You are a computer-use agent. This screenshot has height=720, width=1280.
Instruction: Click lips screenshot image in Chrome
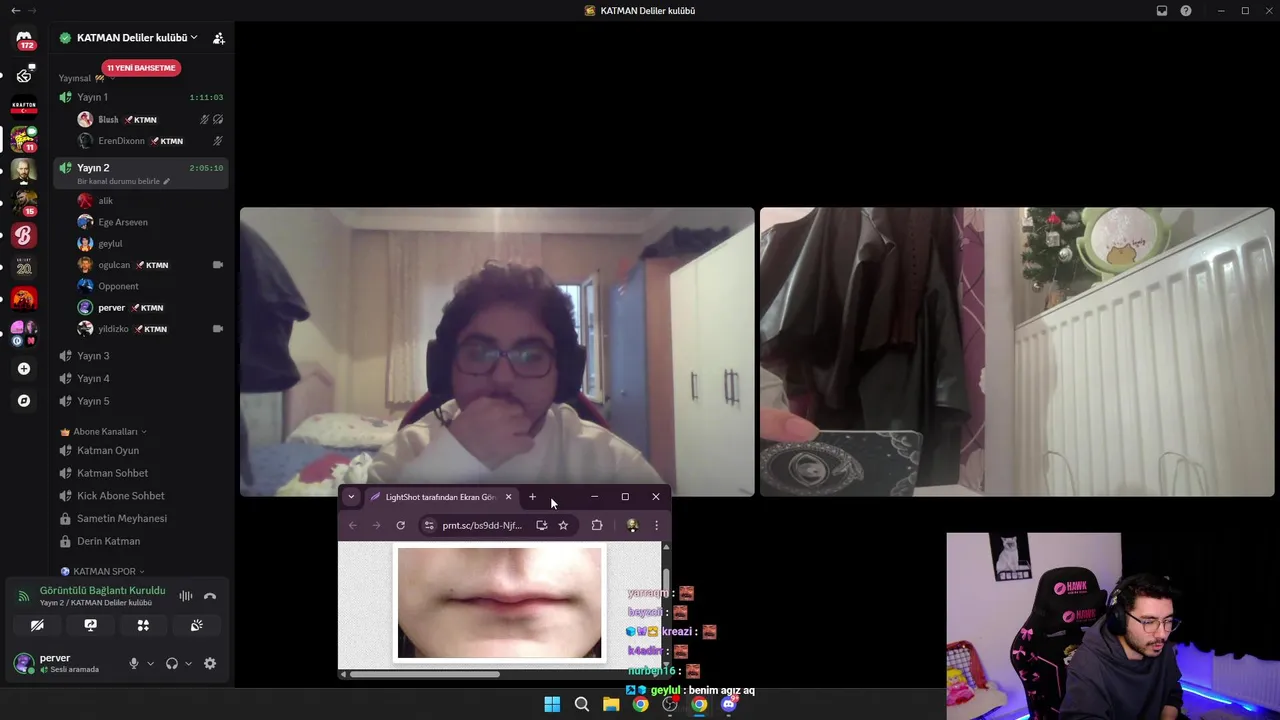pyautogui.click(x=500, y=602)
